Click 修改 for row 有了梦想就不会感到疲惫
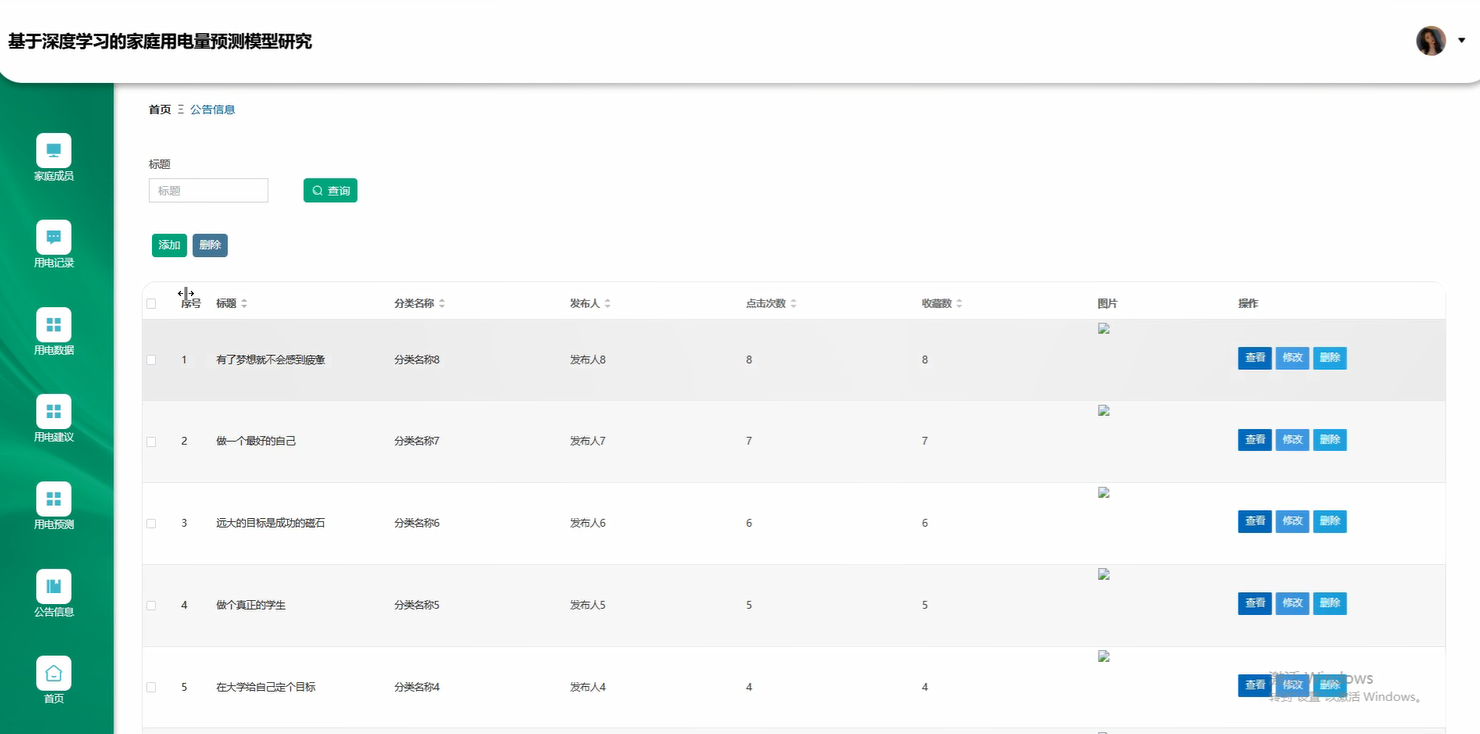1480x734 pixels. point(1292,358)
